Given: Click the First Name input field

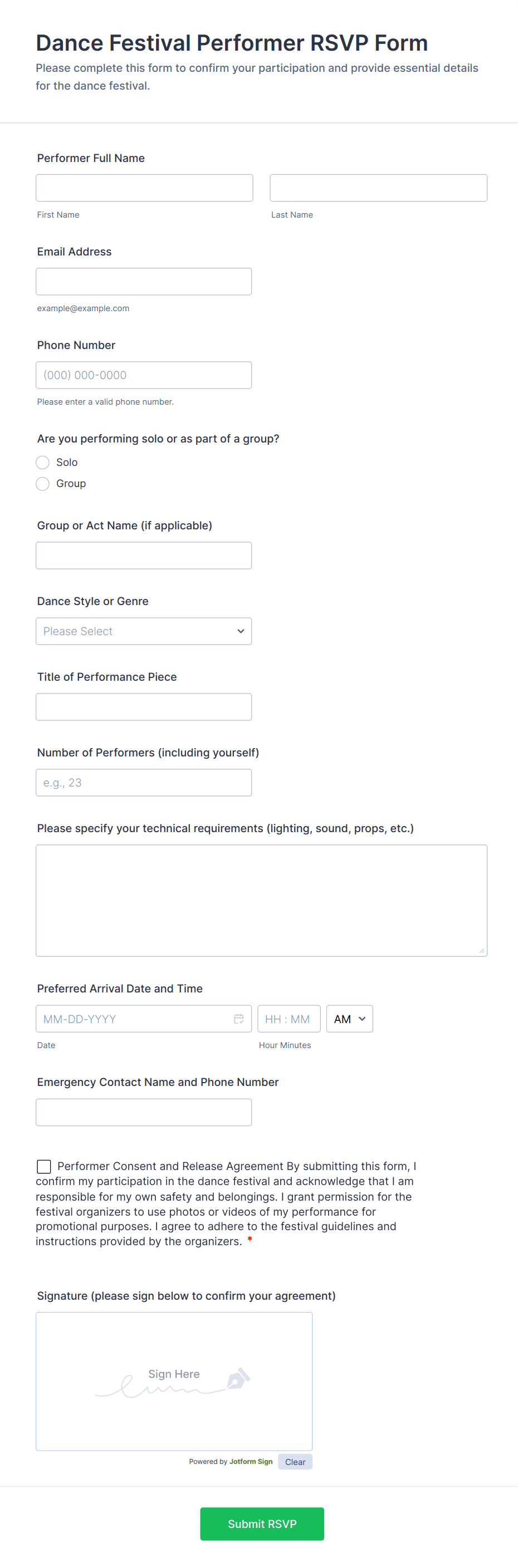Looking at the screenshot, I should point(144,188).
